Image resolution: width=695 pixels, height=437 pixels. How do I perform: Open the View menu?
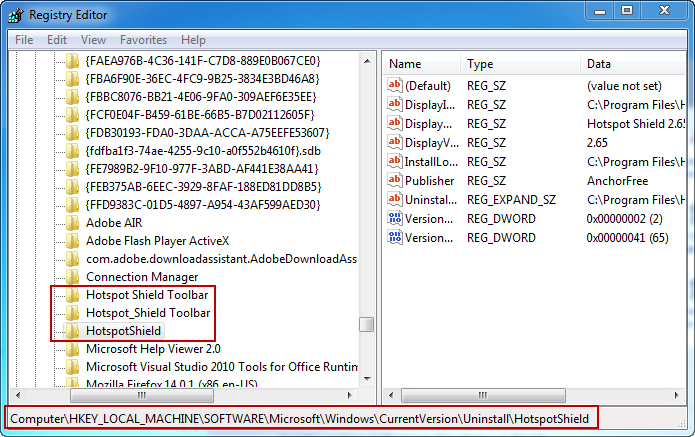coord(93,40)
